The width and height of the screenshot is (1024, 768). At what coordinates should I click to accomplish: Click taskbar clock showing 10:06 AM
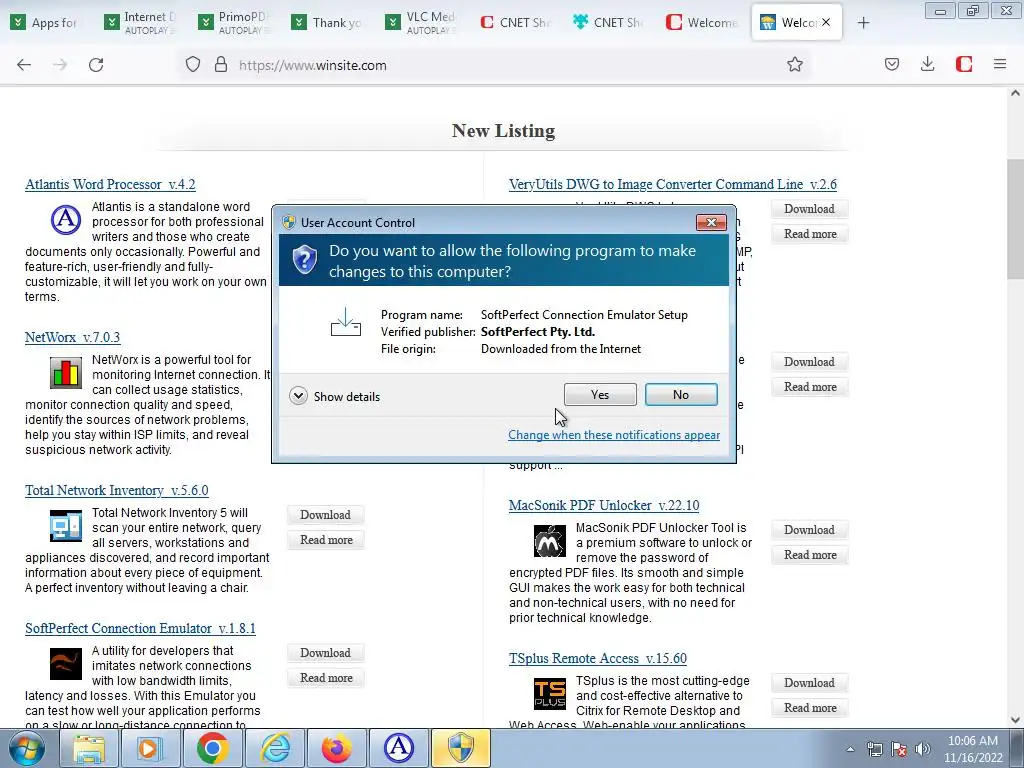click(972, 749)
